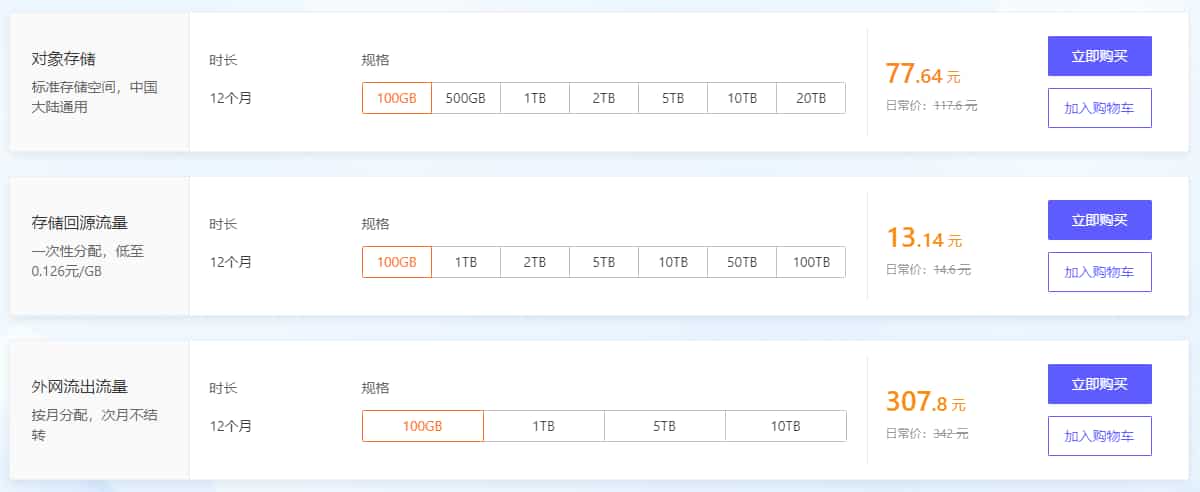
Task: Add outbound traffic package to cart
Action: coord(1099,436)
